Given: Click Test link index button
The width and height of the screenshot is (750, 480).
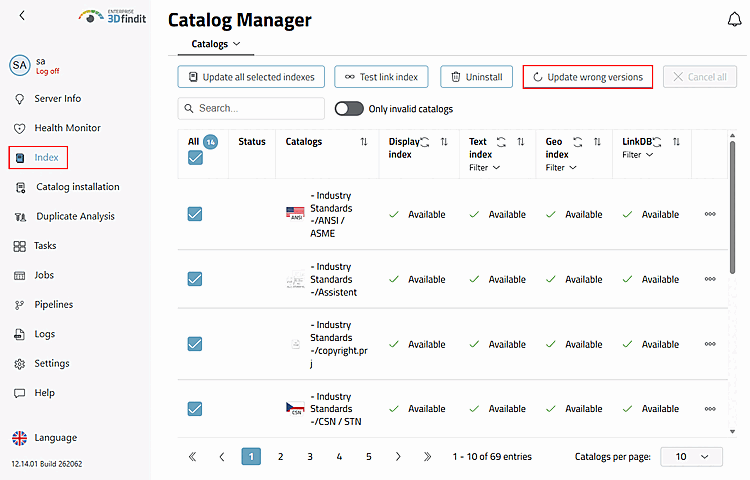Looking at the screenshot, I should pyautogui.click(x=381, y=77).
